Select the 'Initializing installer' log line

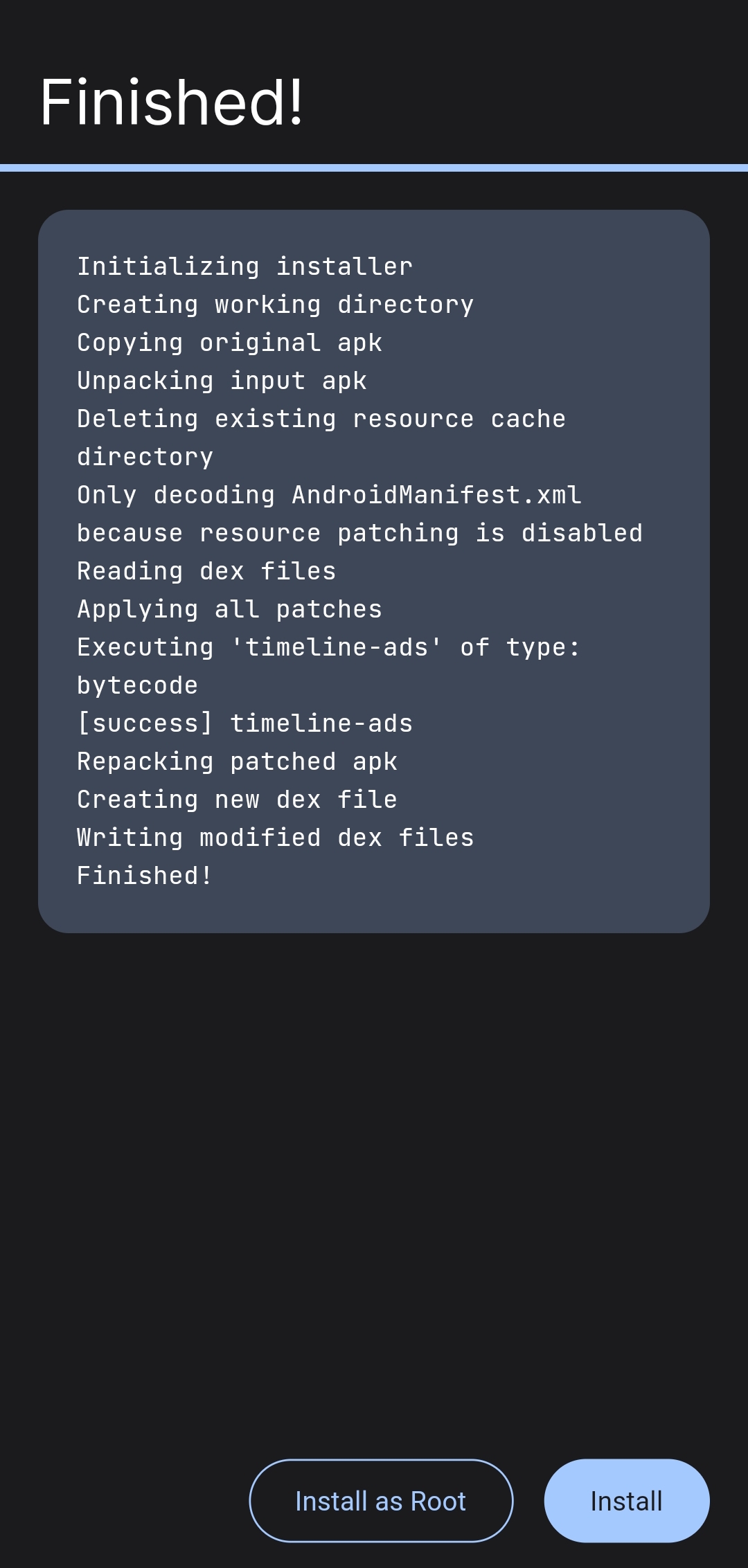point(244,266)
